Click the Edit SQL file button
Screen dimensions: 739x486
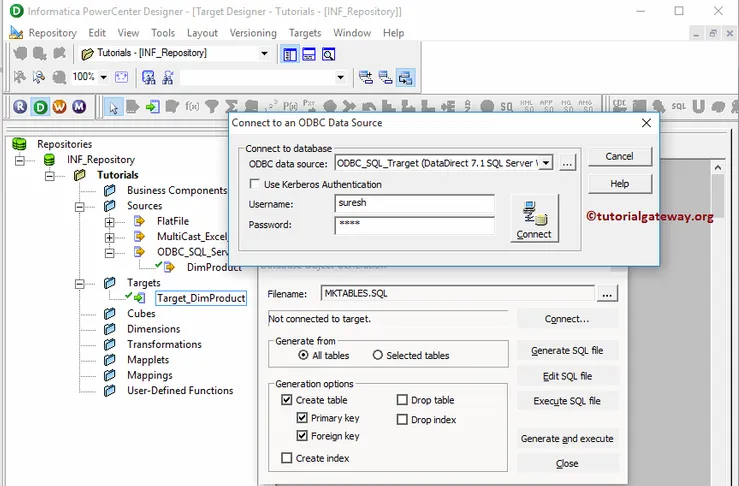[567, 376]
